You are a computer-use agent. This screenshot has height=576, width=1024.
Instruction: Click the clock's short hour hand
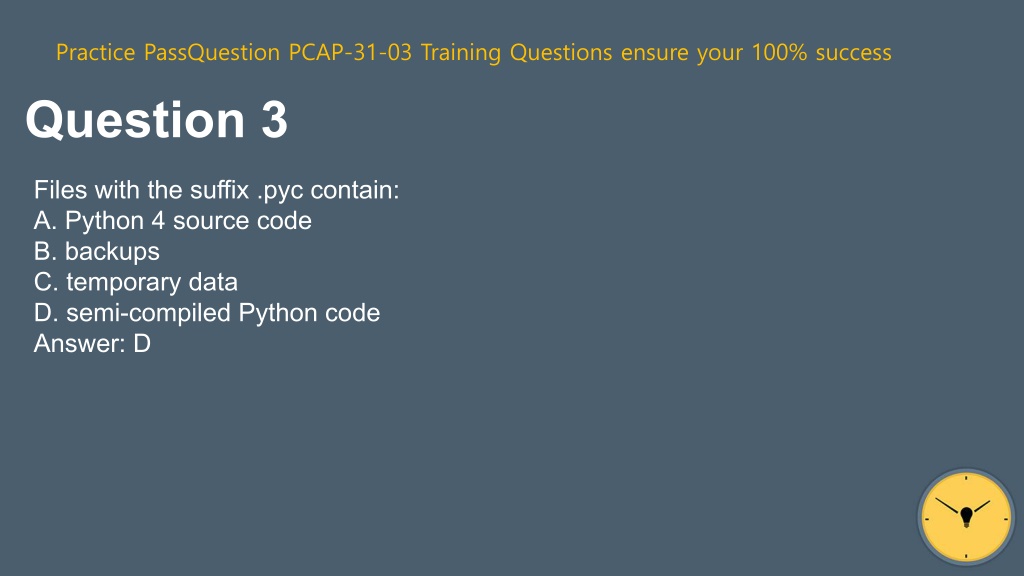(x=982, y=506)
